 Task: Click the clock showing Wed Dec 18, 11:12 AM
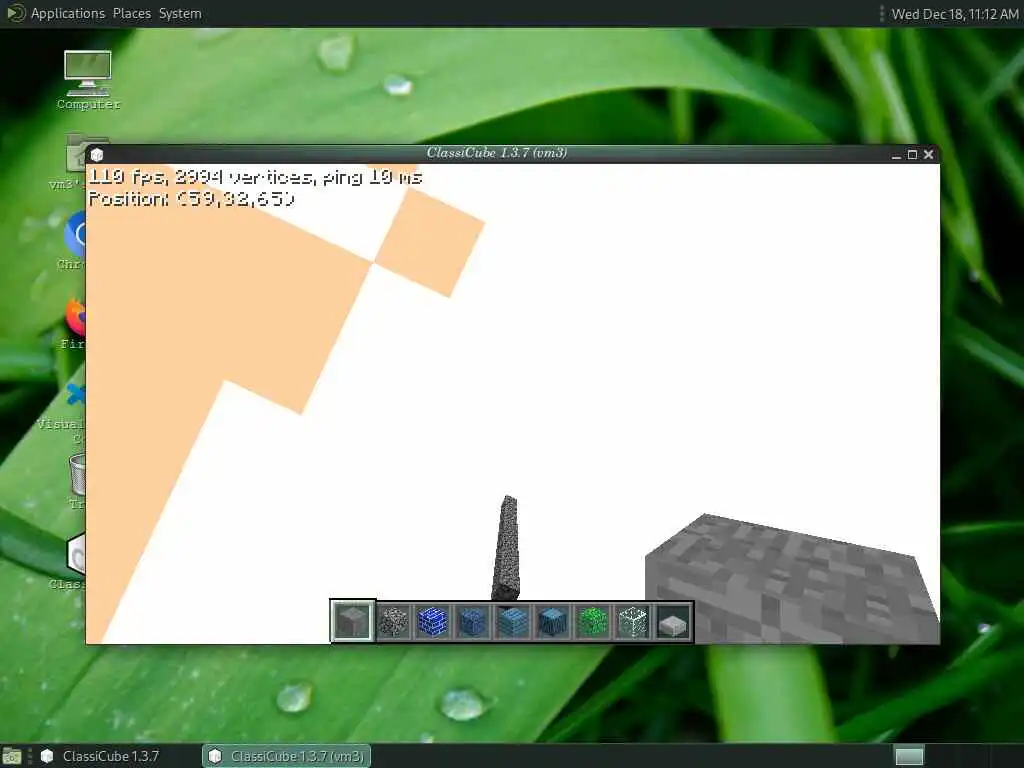955,14
